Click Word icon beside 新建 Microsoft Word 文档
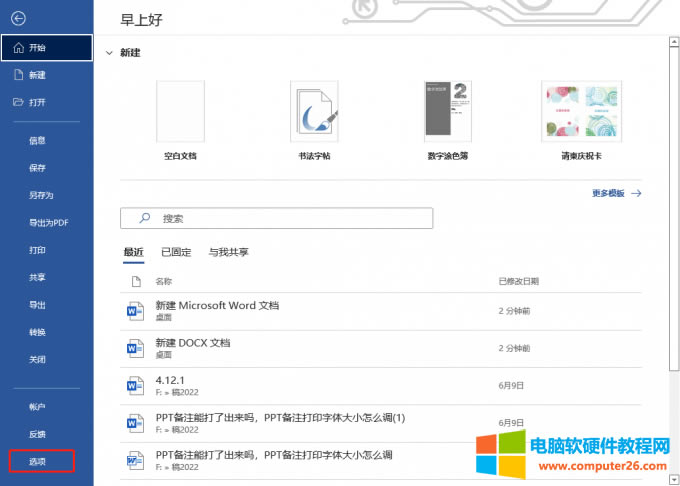Viewport: 680px width, 486px height. pyautogui.click(x=135, y=312)
